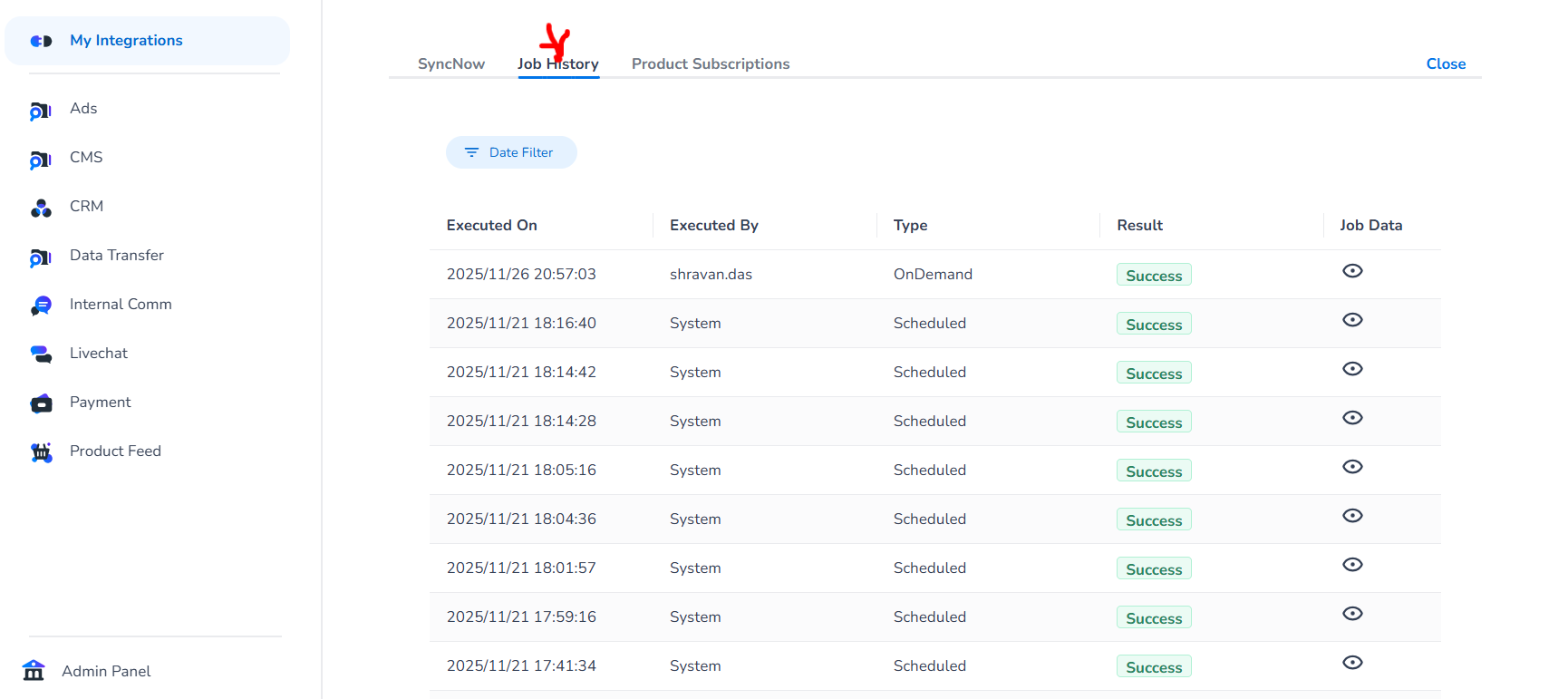Go to My Integrations
This screenshot has width=1568, height=699.
pos(147,41)
